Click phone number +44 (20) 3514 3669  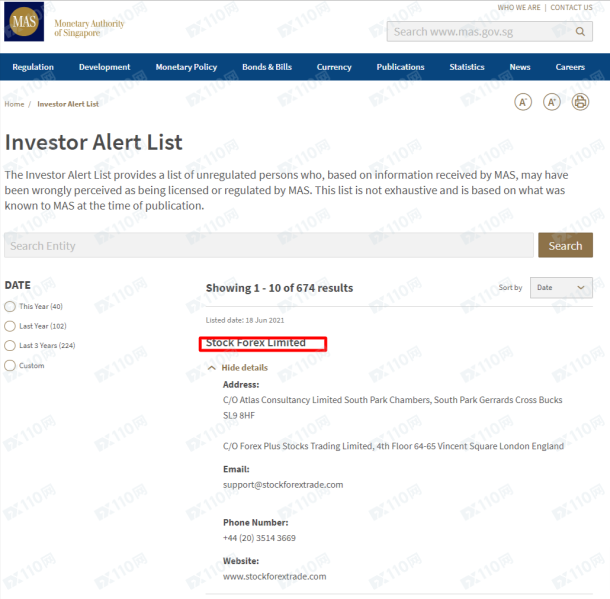point(259,538)
